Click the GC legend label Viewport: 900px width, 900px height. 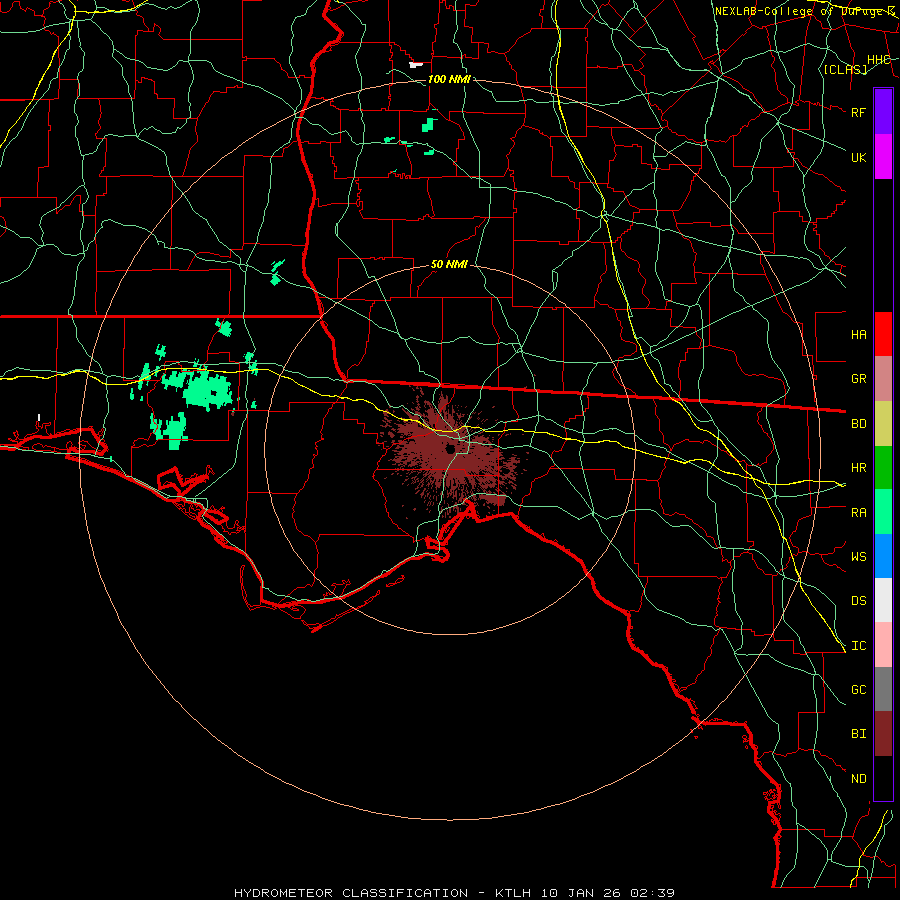point(858,690)
